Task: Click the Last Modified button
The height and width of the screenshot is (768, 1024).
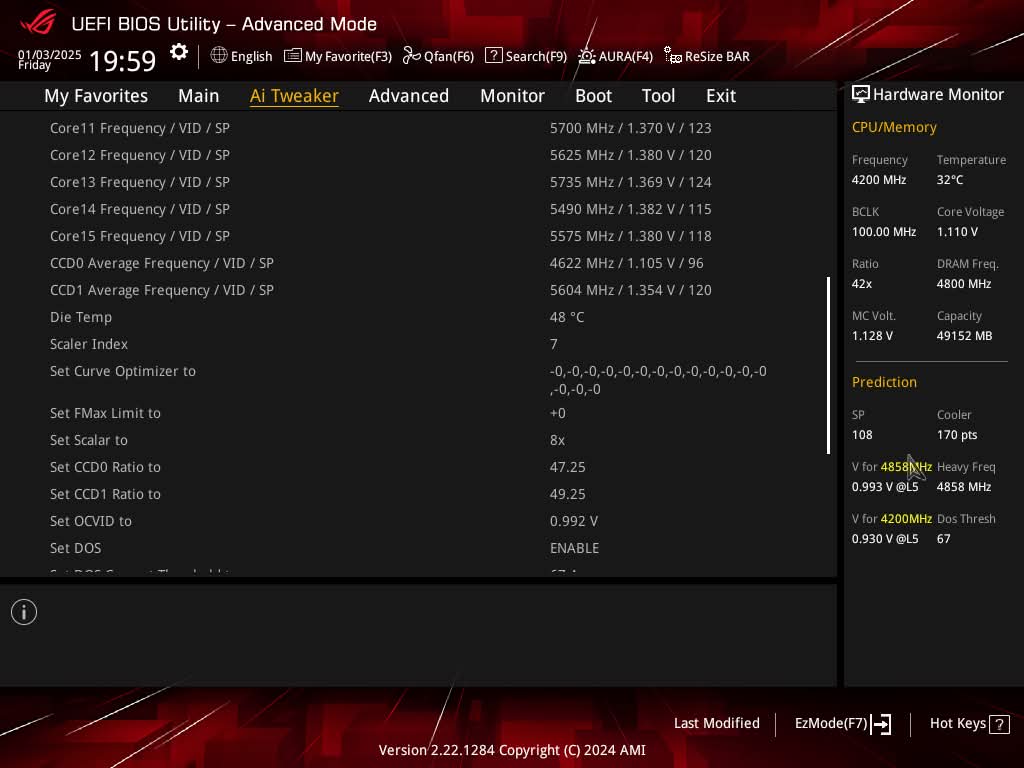Action: [716, 723]
